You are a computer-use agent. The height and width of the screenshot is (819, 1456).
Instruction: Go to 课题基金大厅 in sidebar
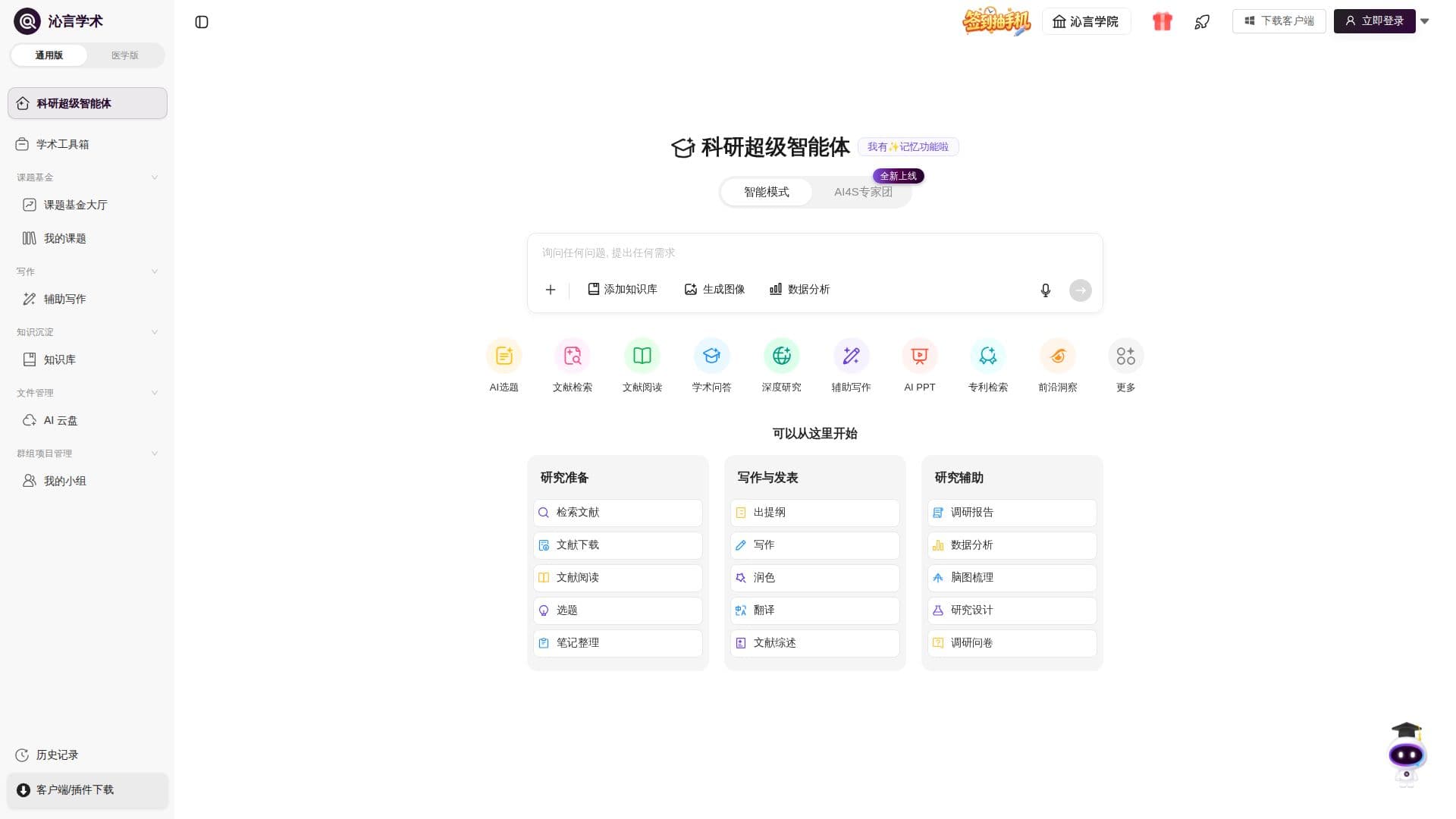tap(87, 205)
